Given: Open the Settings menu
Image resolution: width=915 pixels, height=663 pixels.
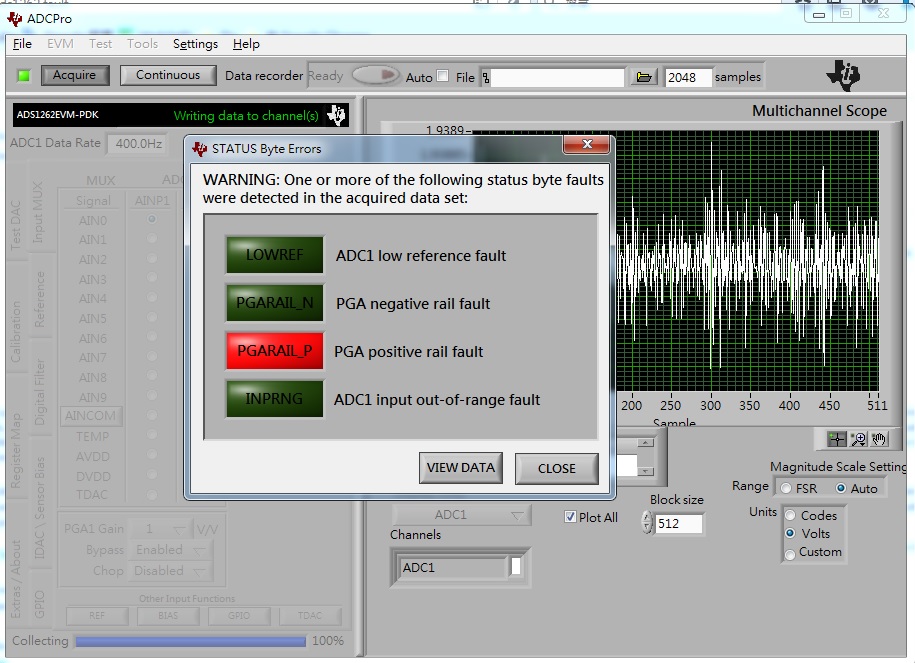Looking at the screenshot, I should pos(195,44).
